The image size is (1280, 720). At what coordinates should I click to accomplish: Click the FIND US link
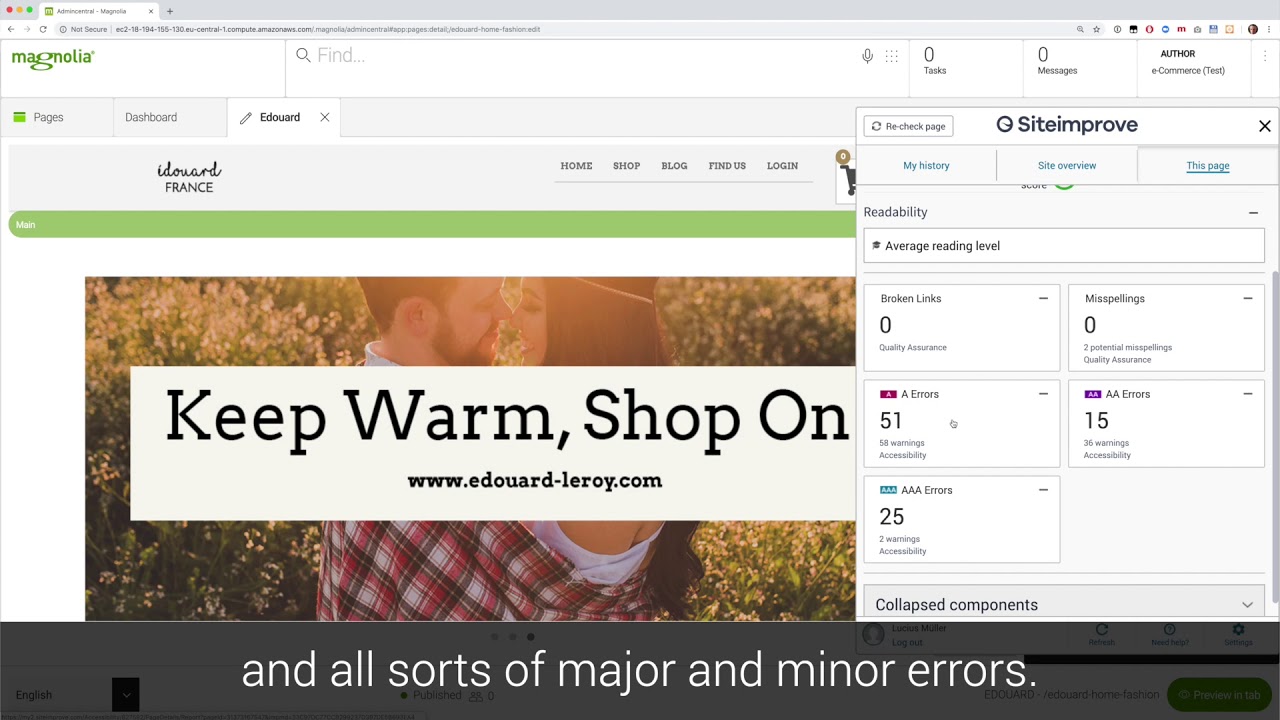coord(727,166)
